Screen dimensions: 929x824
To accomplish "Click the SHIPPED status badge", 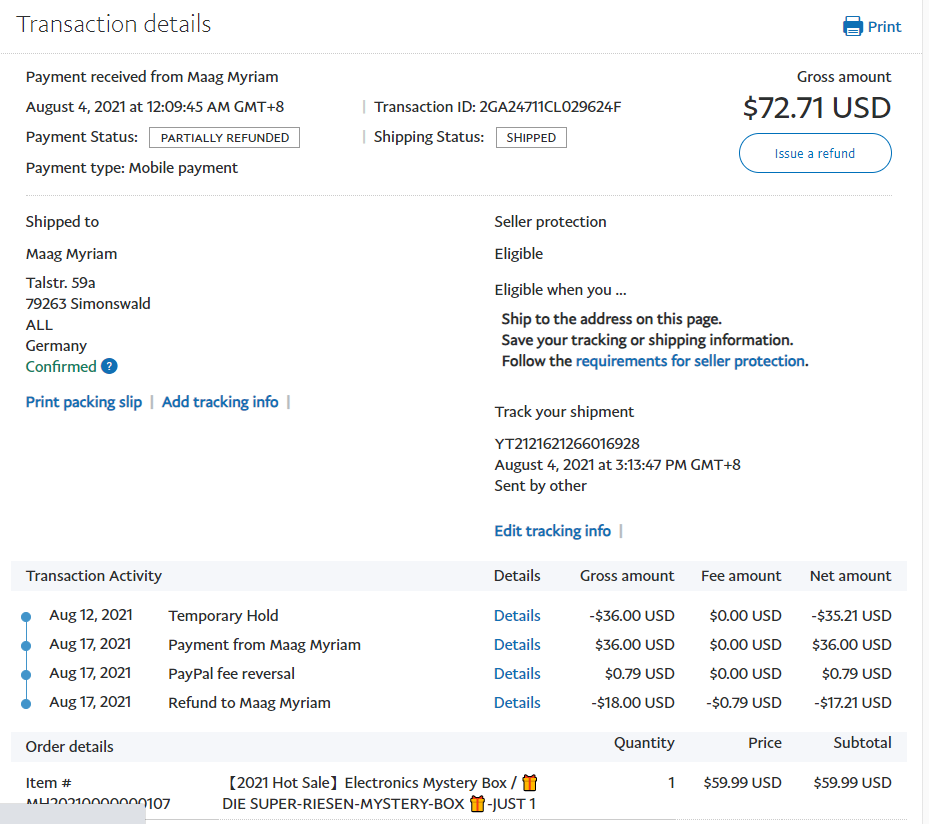I will [x=531, y=138].
